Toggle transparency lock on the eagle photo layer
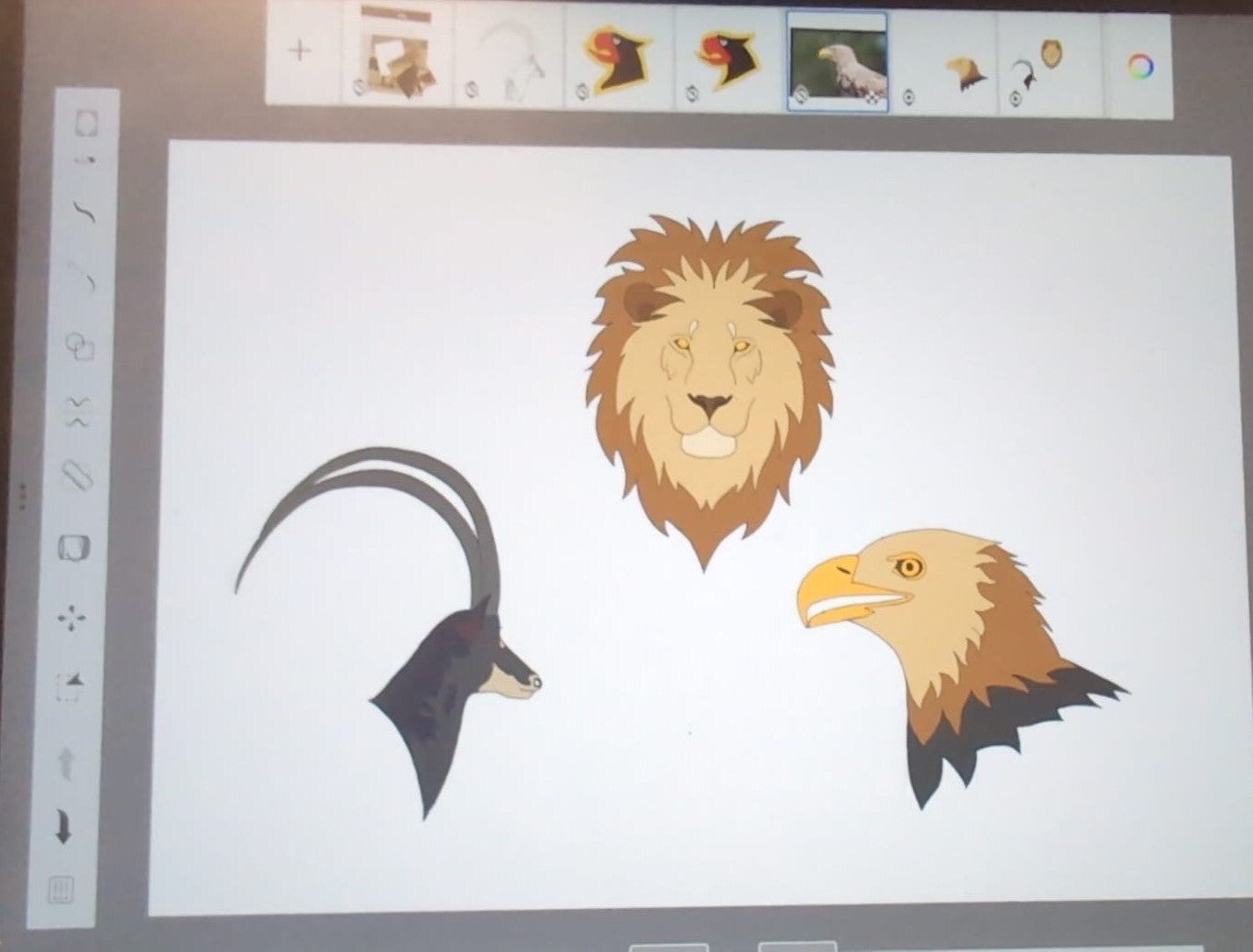 [x=872, y=100]
